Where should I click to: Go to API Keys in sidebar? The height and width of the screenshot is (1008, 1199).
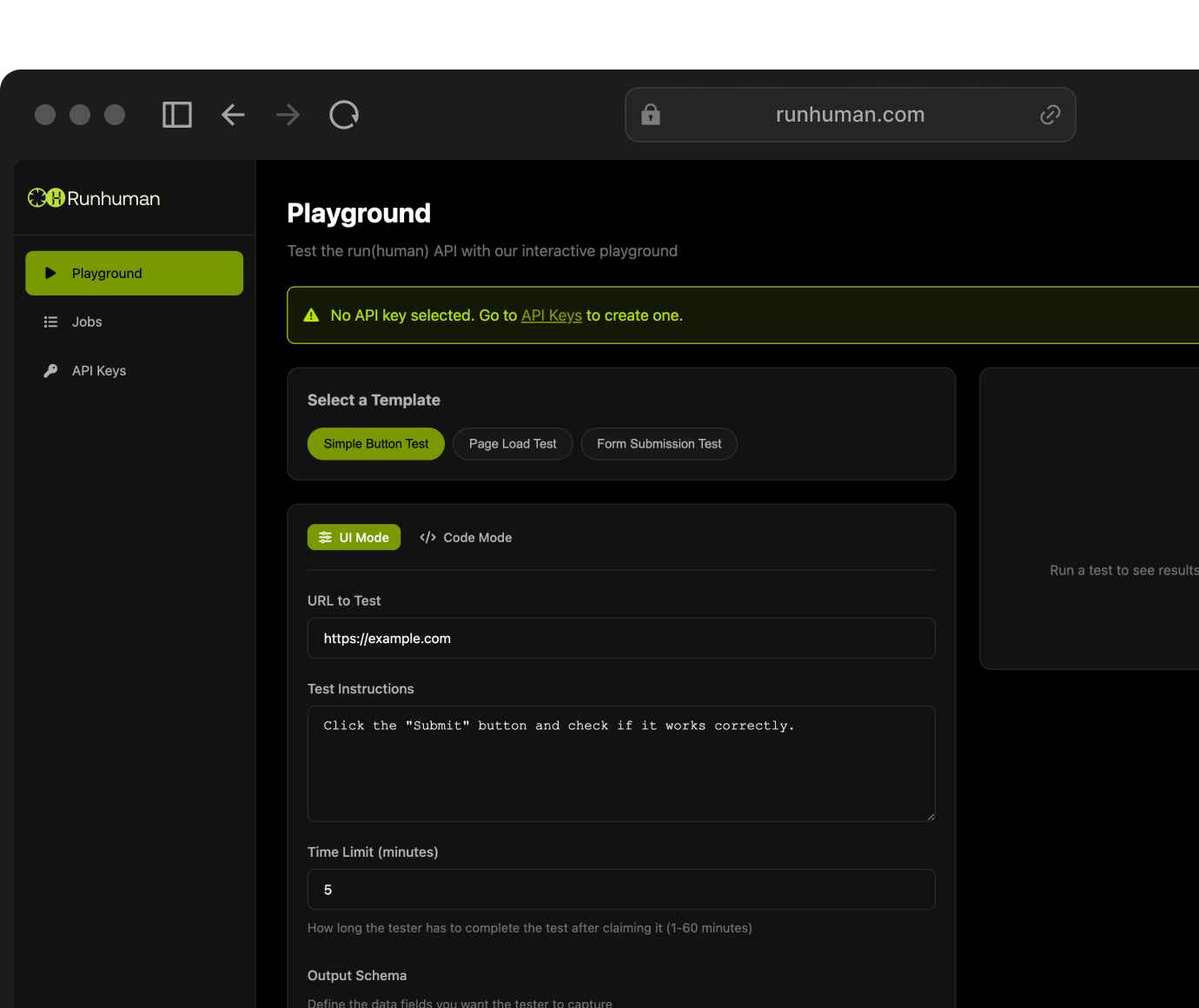[98, 370]
